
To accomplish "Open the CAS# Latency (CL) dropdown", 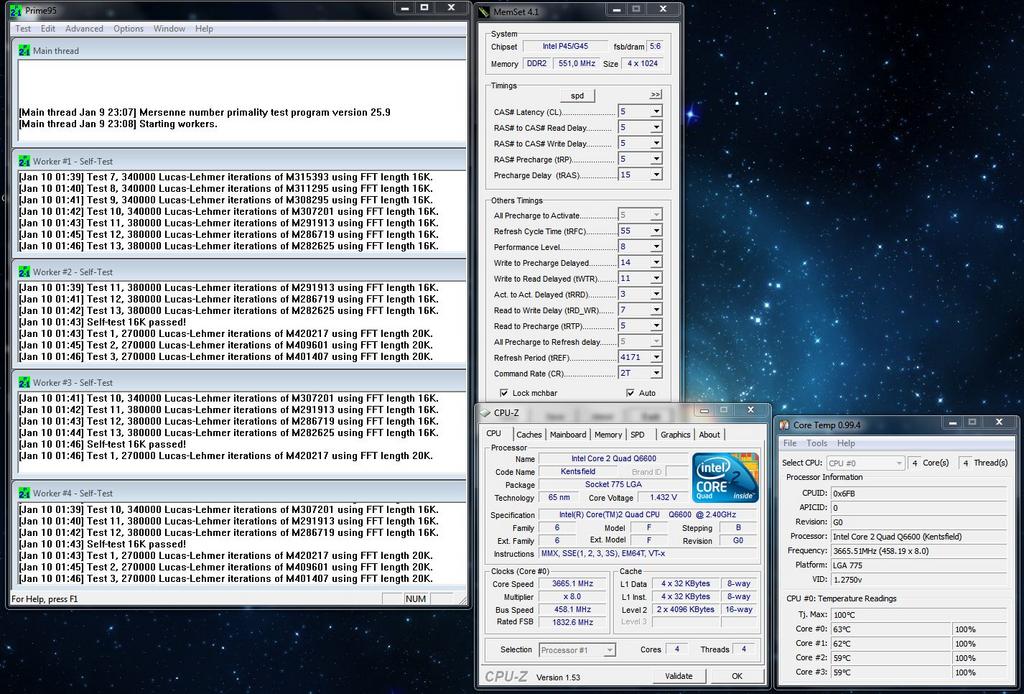I will (656, 112).
